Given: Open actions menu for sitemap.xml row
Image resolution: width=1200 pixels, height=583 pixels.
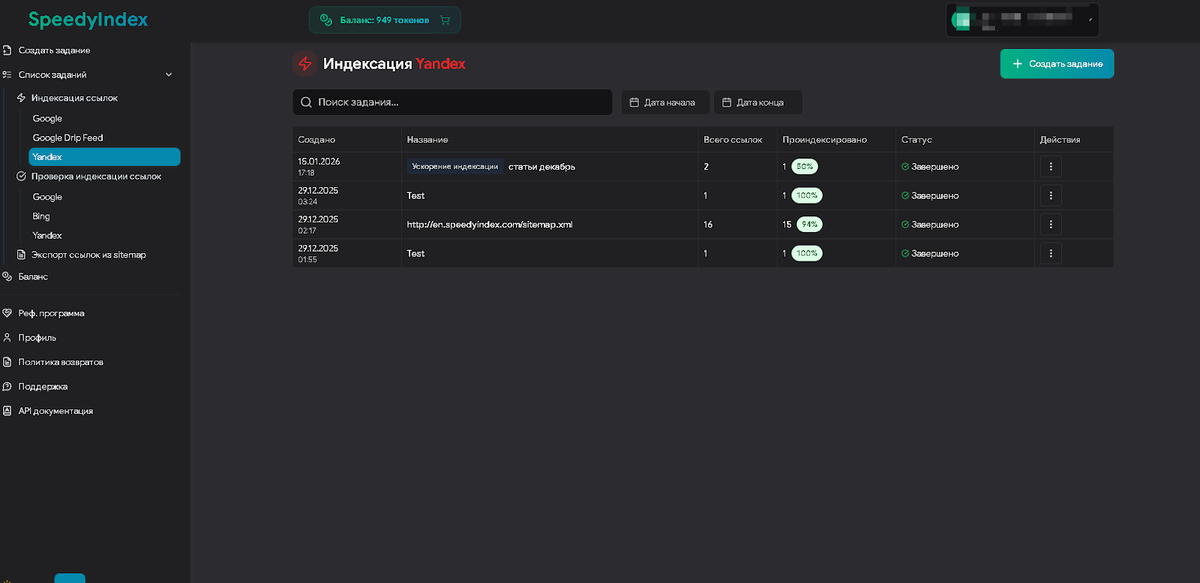Looking at the screenshot, I should [x=1050, y=225].
